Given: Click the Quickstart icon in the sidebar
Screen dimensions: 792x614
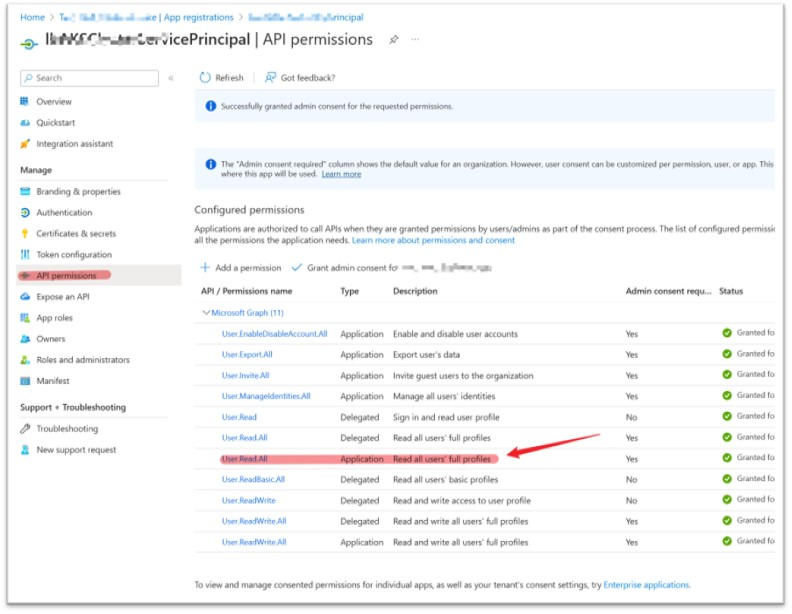Looking at the screenshot, I should point(26,123).
